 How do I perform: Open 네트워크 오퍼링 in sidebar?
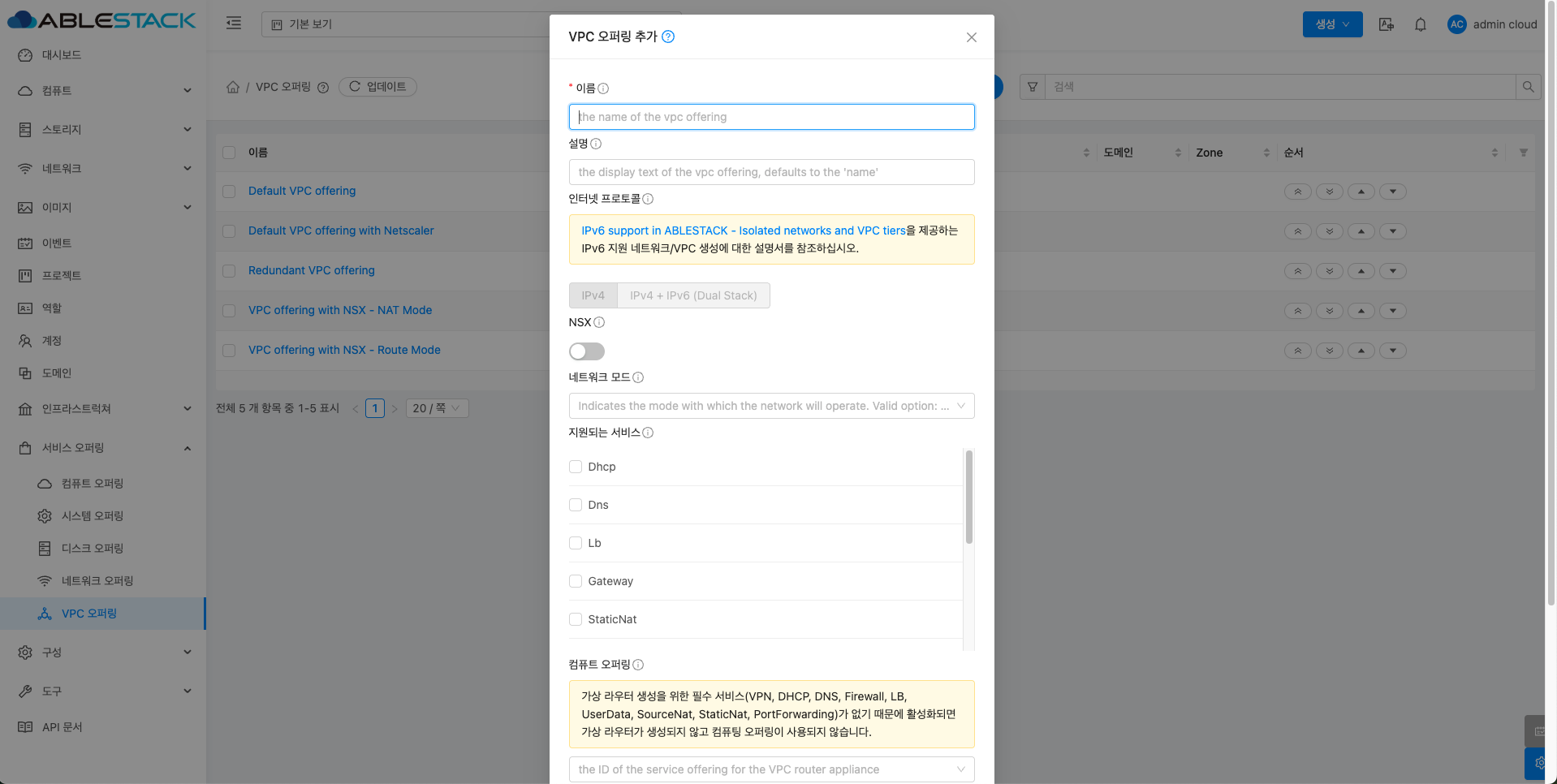pyautogui.click(x=103, y=581)
